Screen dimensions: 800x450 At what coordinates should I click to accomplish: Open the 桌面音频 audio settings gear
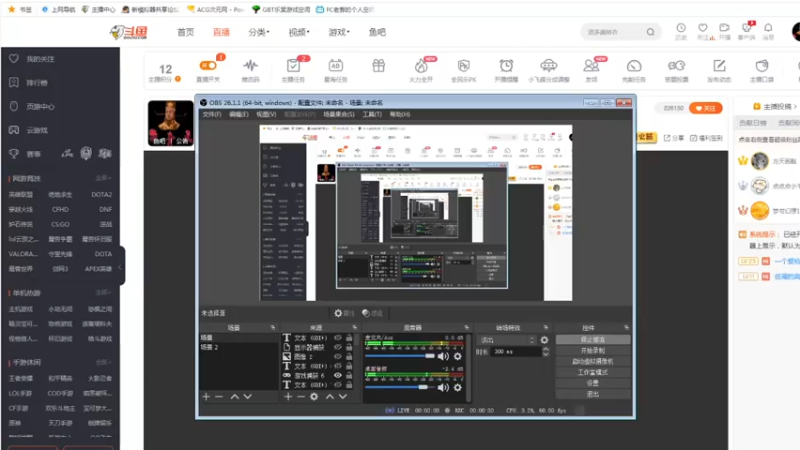click(x=458, y=387)
